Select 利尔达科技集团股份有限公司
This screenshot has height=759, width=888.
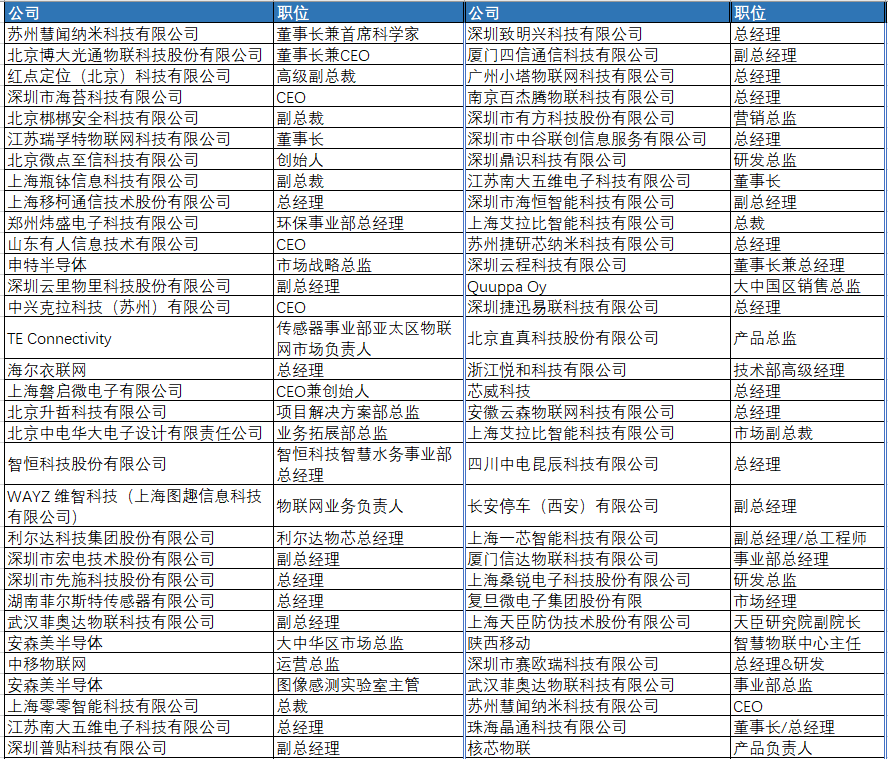[138, 538]
